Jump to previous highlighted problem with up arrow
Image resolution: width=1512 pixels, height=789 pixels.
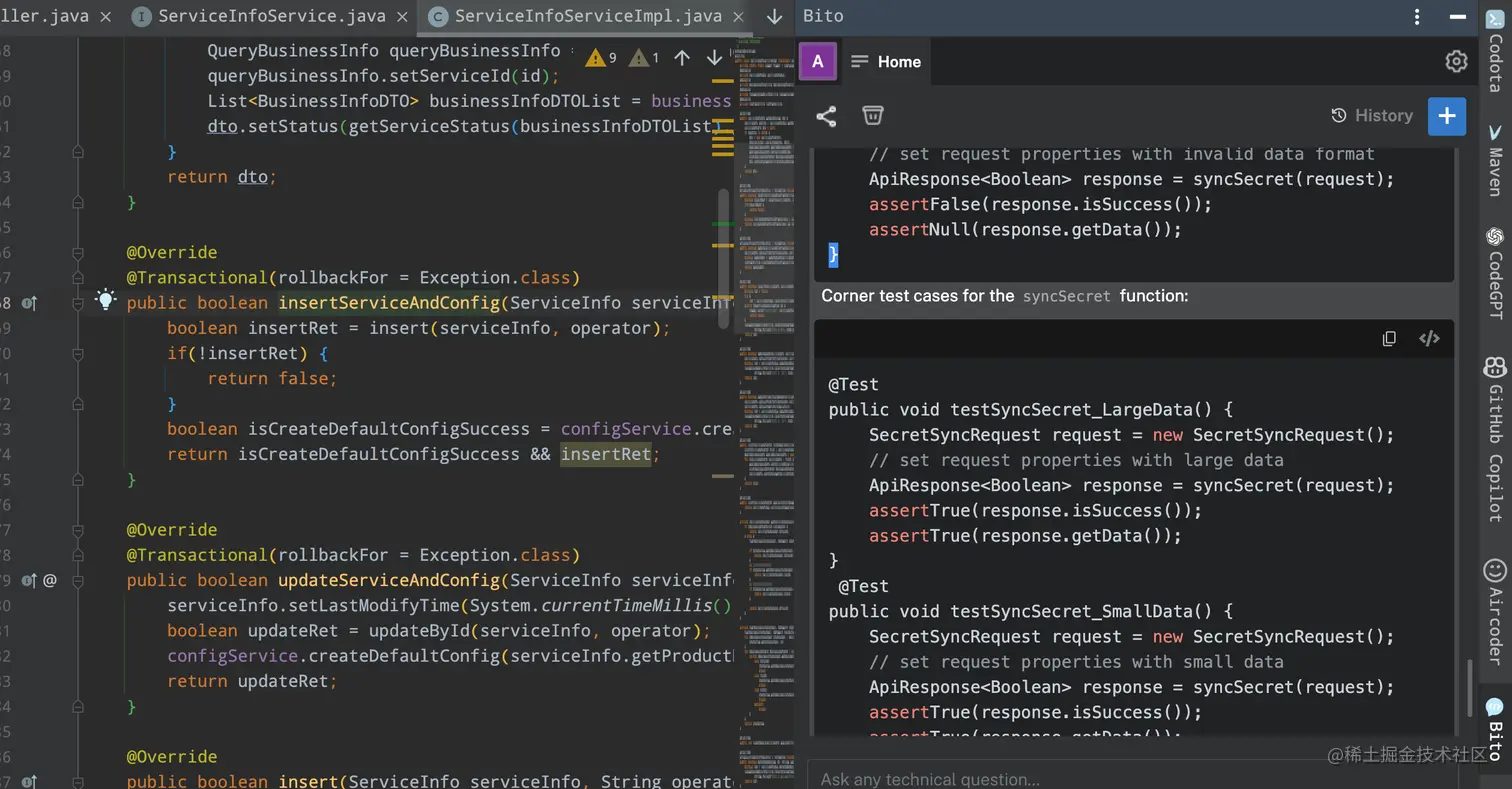point(682,58)
